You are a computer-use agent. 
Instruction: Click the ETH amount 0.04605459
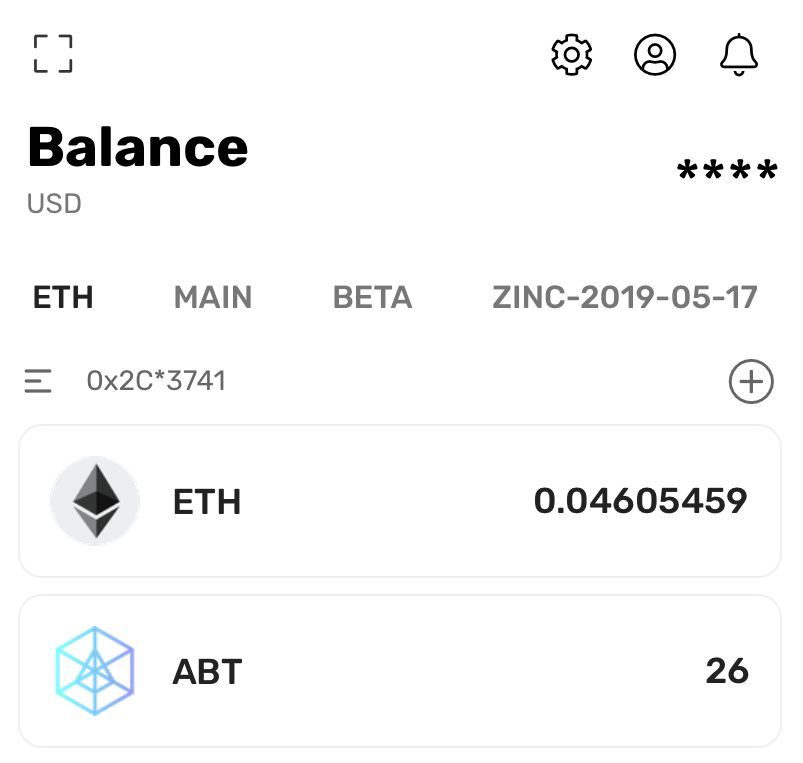point(640,501)
